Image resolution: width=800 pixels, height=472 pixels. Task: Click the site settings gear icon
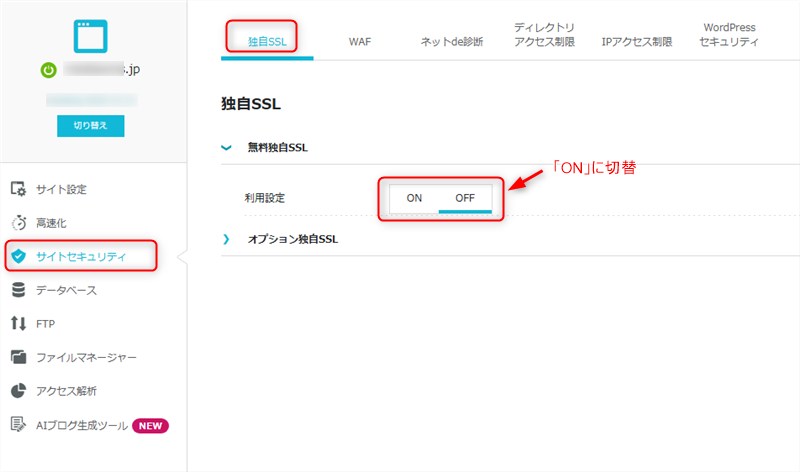tap(18, 189)
